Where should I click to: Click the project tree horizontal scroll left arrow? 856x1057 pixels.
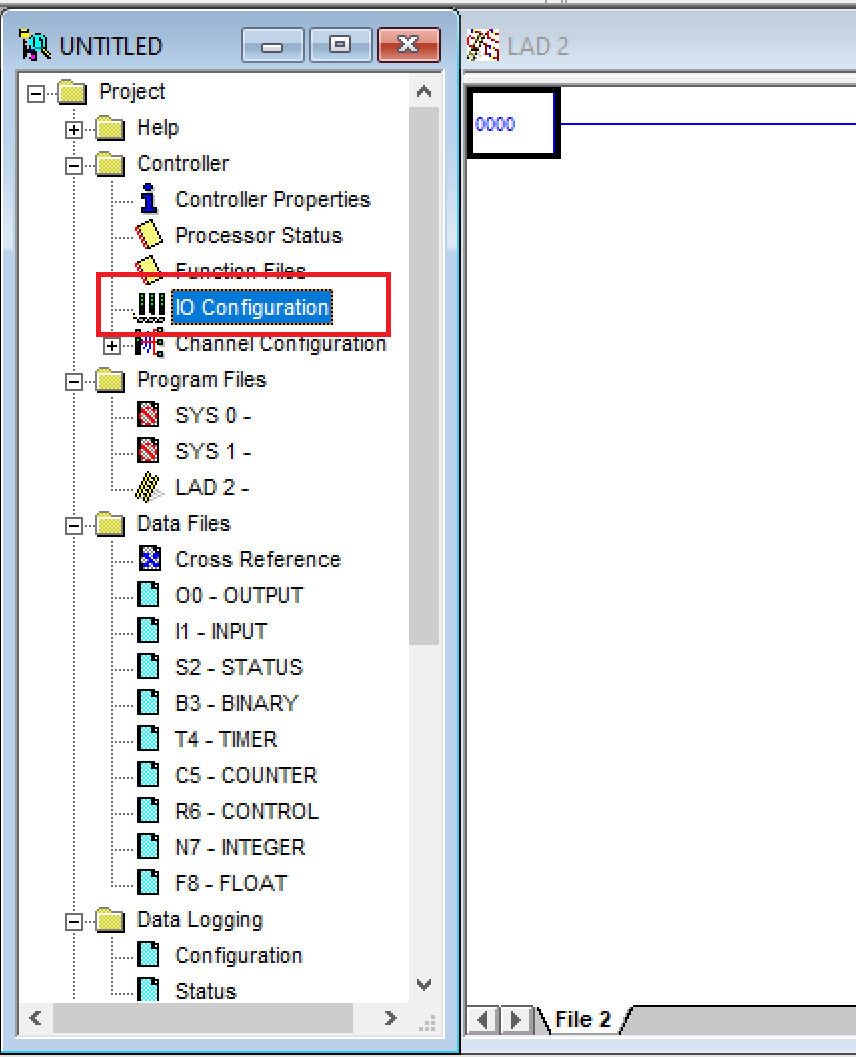point(36,1018)
